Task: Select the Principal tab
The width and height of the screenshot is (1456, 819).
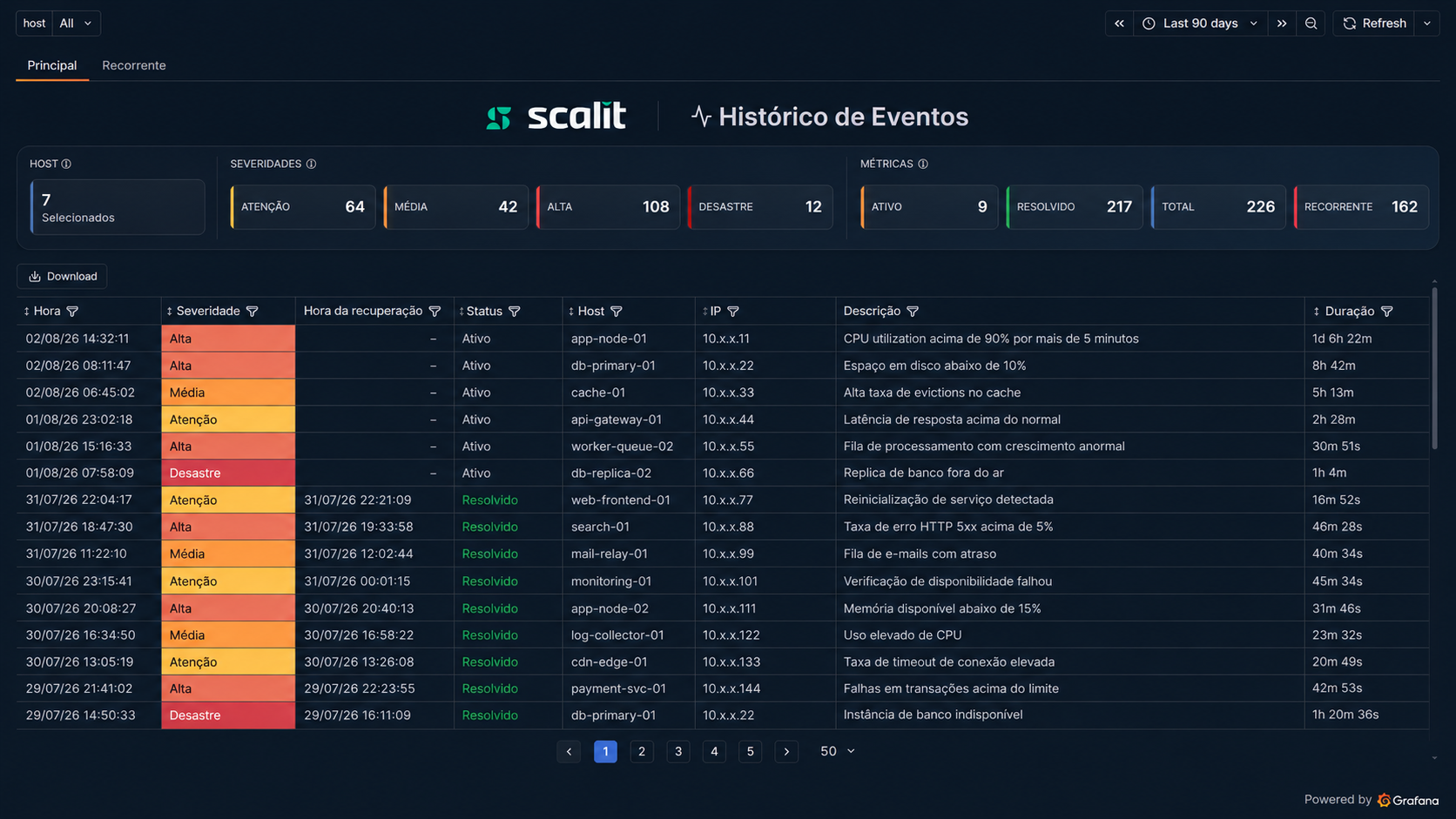Action: (52, 65)
